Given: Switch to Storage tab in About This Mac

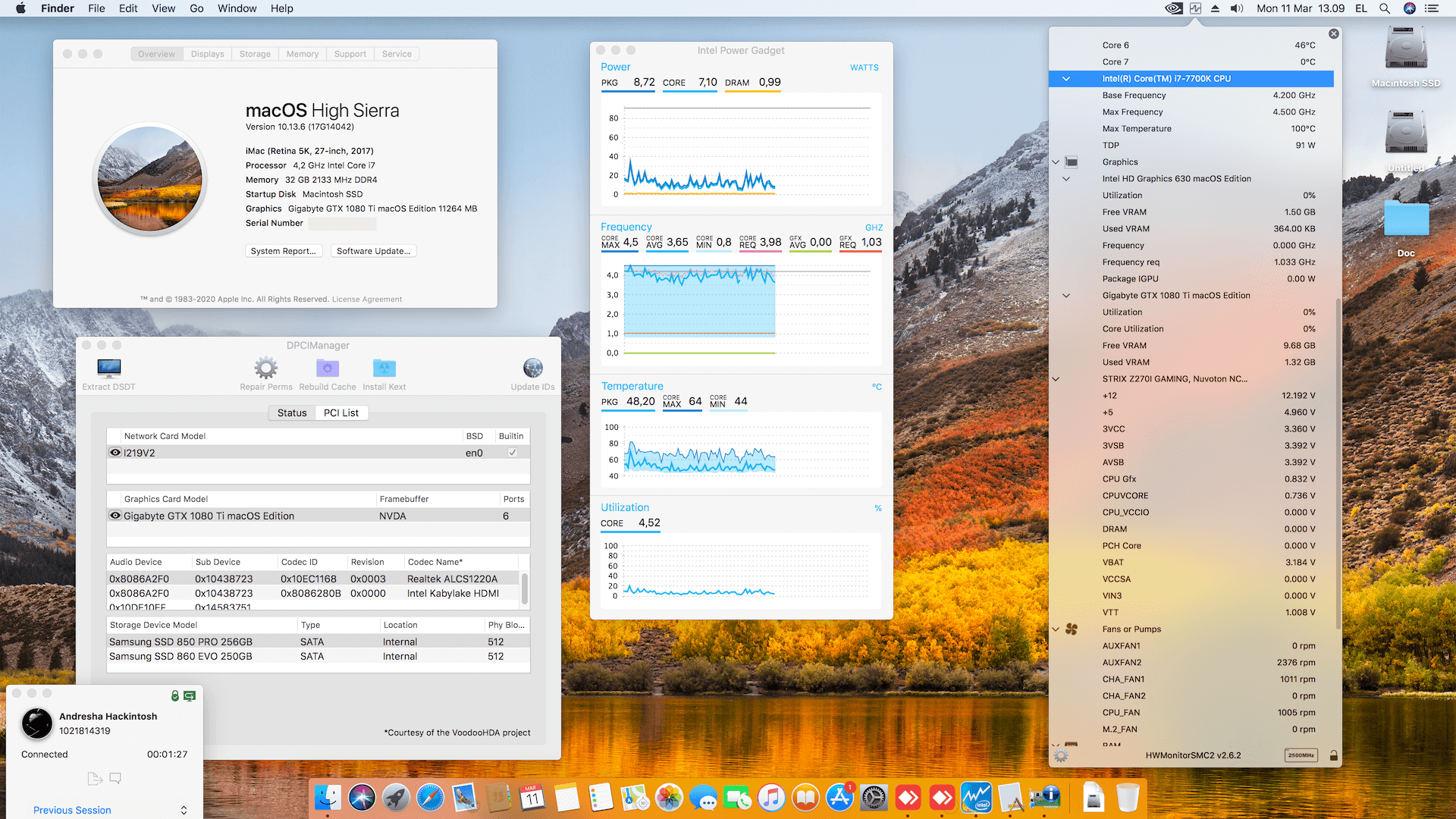Looking at the screenshot, I should [255, 54].
